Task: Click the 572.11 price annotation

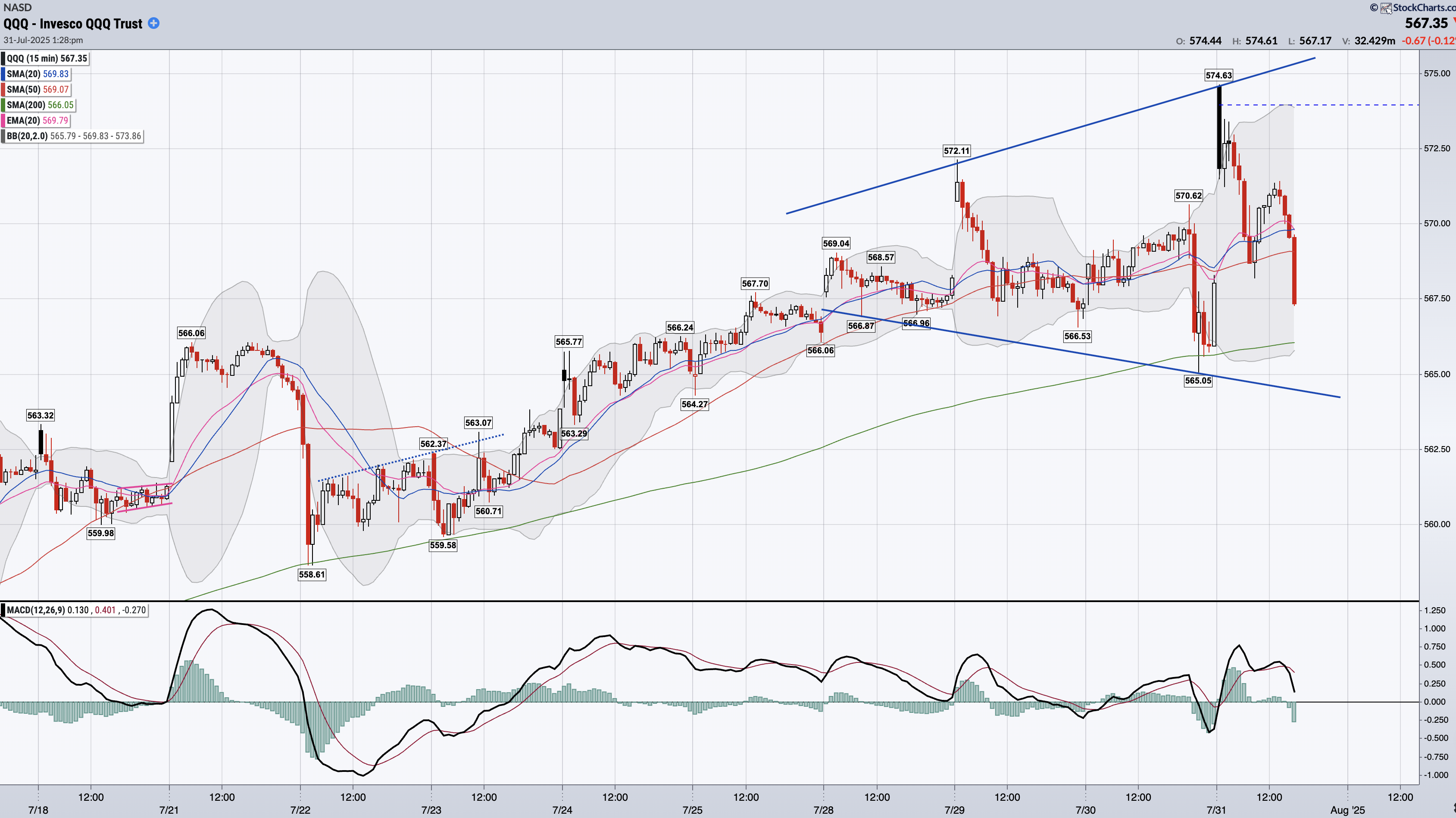Action: (956, 151)
